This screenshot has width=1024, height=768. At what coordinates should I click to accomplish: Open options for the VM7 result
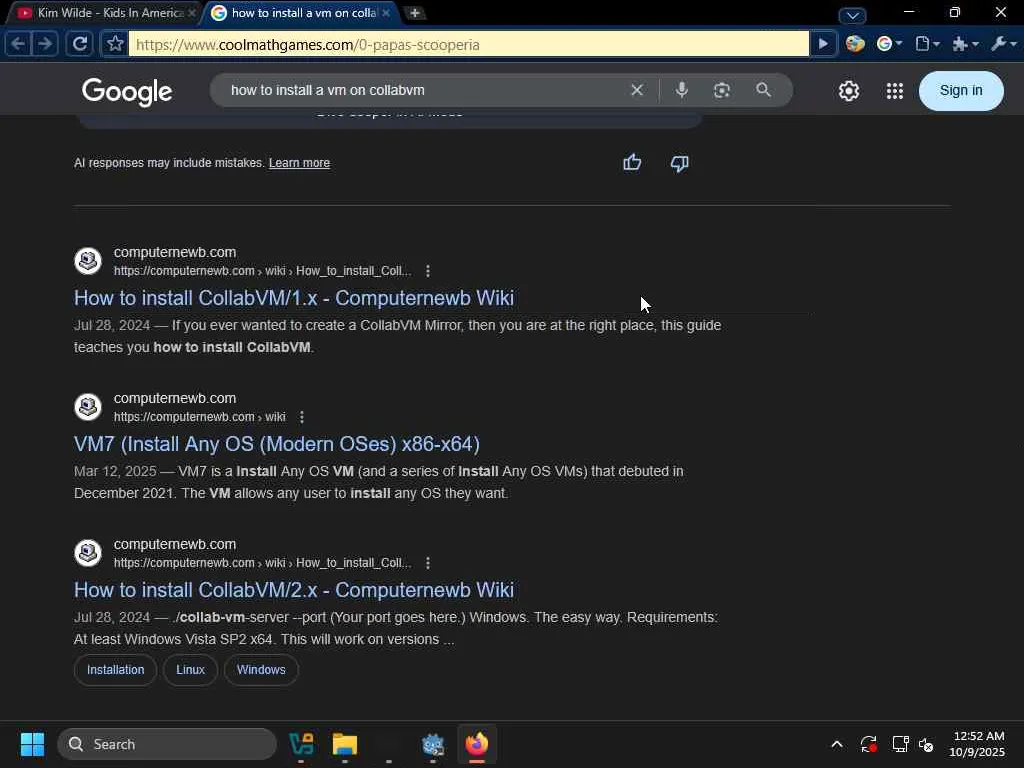(x=302, y=417)
